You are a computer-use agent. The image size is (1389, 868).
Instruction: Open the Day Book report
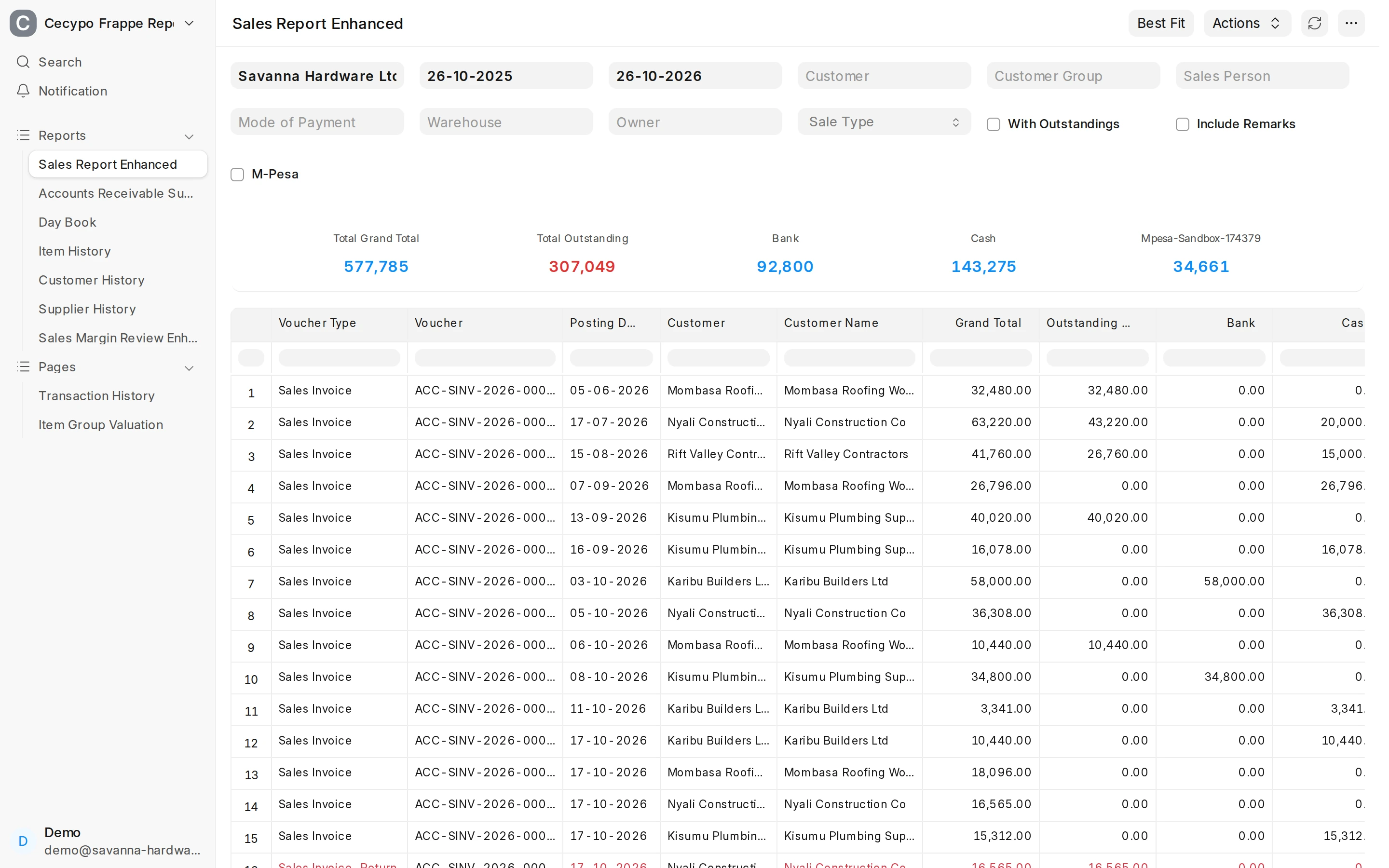coord(118,222)
